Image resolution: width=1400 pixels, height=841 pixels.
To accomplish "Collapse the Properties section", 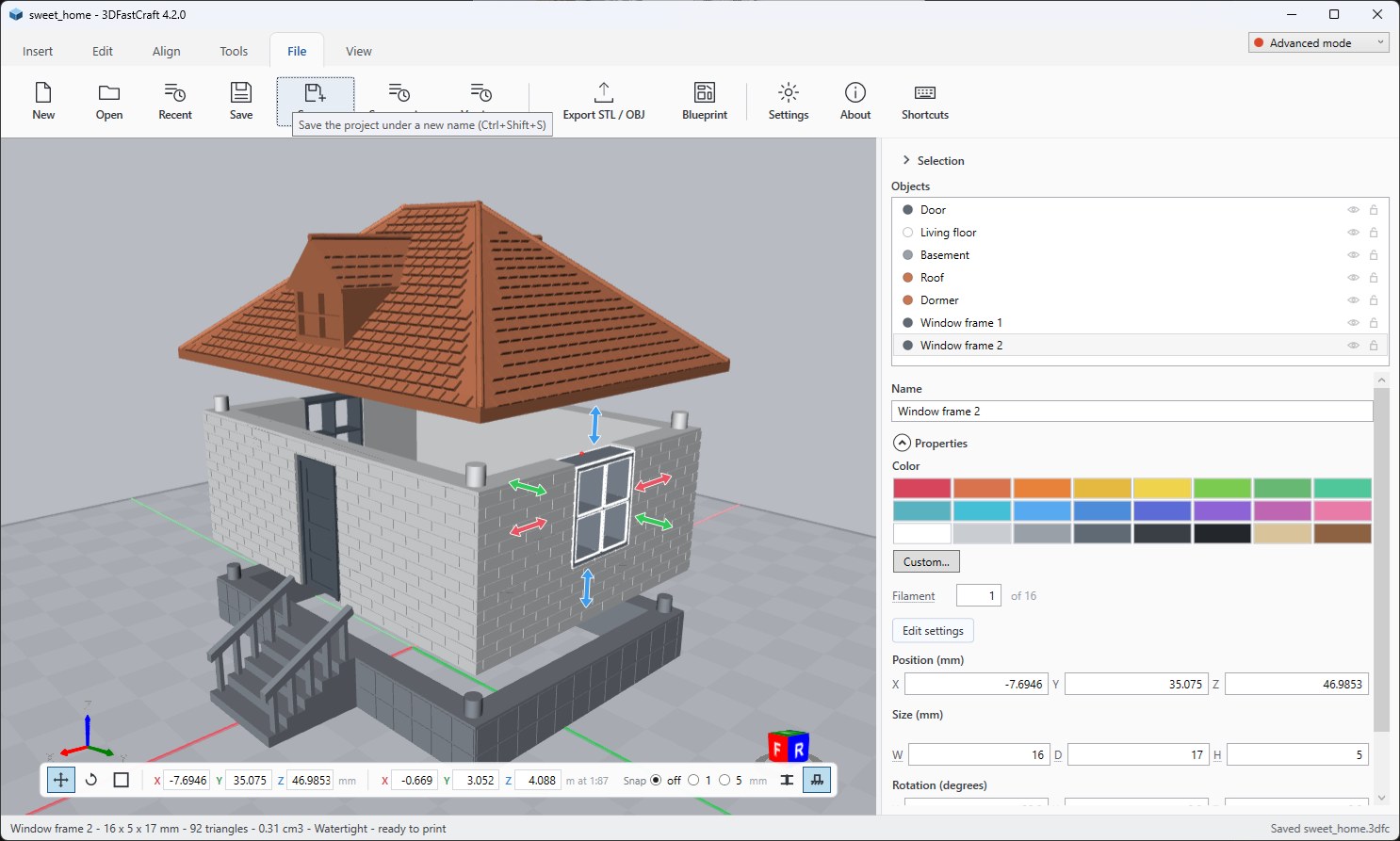I will click(x=902, y=443).
